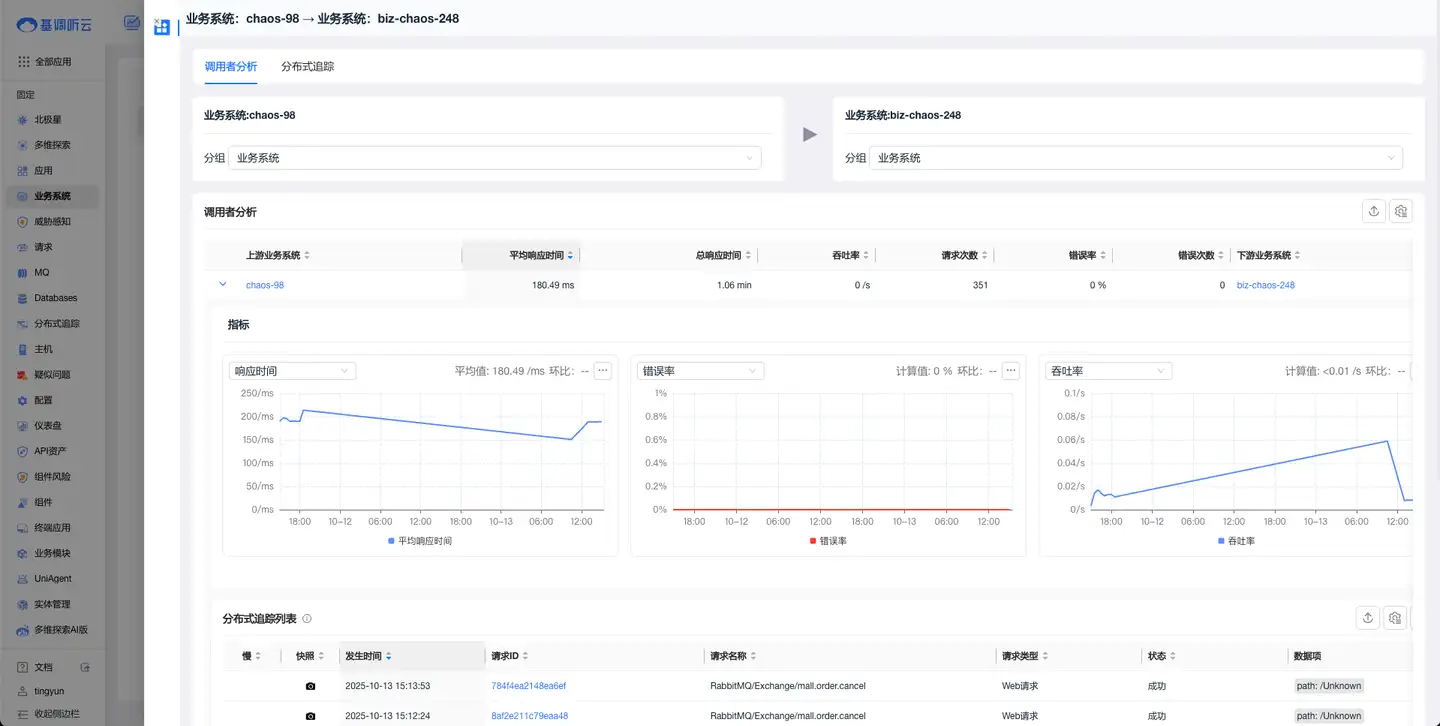Open the 响应时间 metric selector dropdown

click(292, 371)
